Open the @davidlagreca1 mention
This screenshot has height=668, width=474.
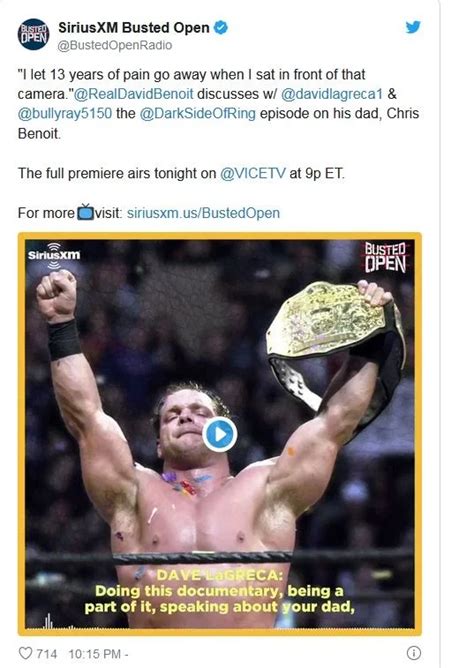[x=332, y=94]
